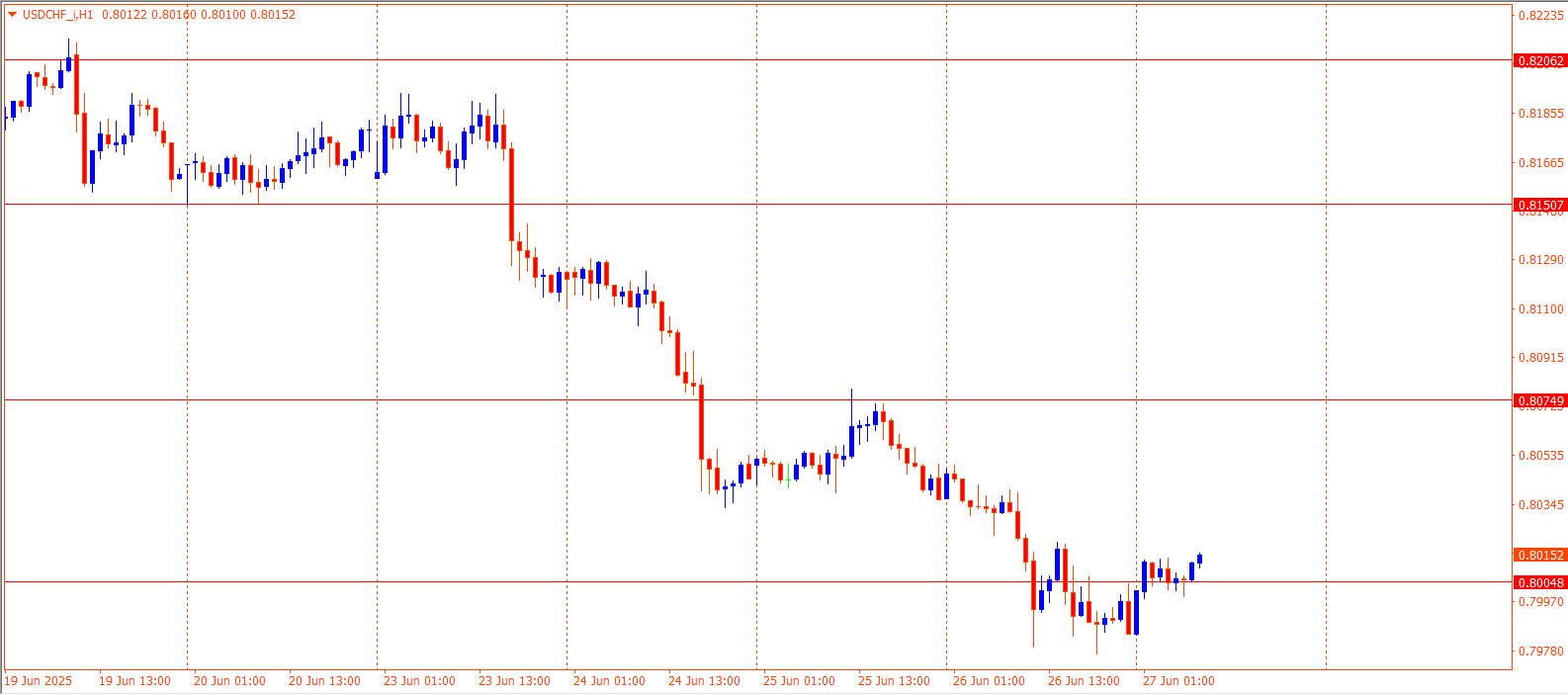This screenshot has width=1568, height=695.
Task: Click the 0.81665 price scale value
Action: (1541, 163)
